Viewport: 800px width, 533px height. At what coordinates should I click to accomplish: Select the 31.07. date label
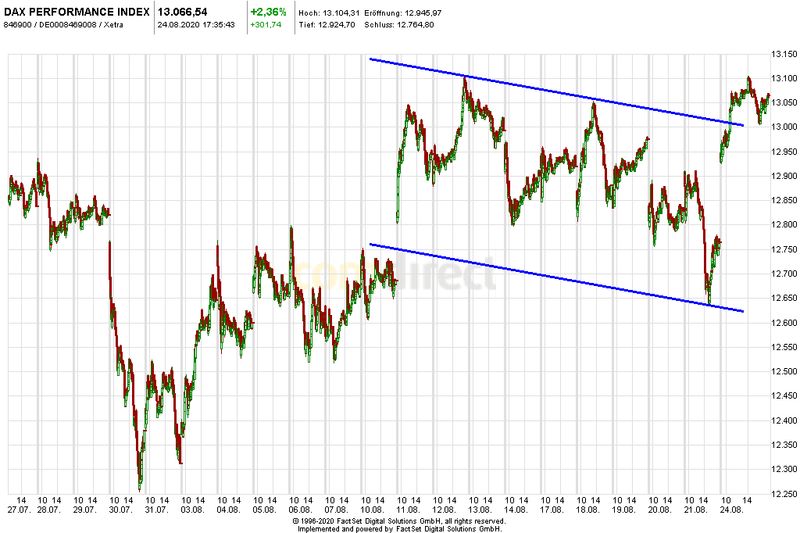157,510
